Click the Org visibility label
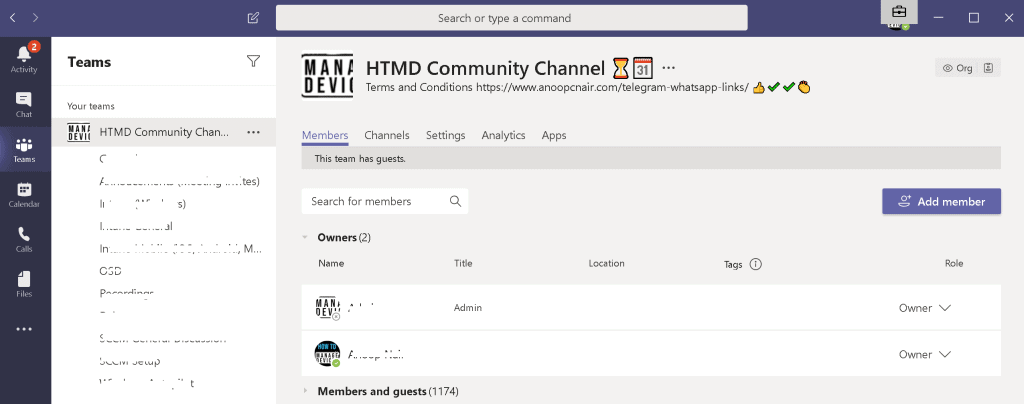Viewport: 1024px width, 404px height. [x=957, y=68]
